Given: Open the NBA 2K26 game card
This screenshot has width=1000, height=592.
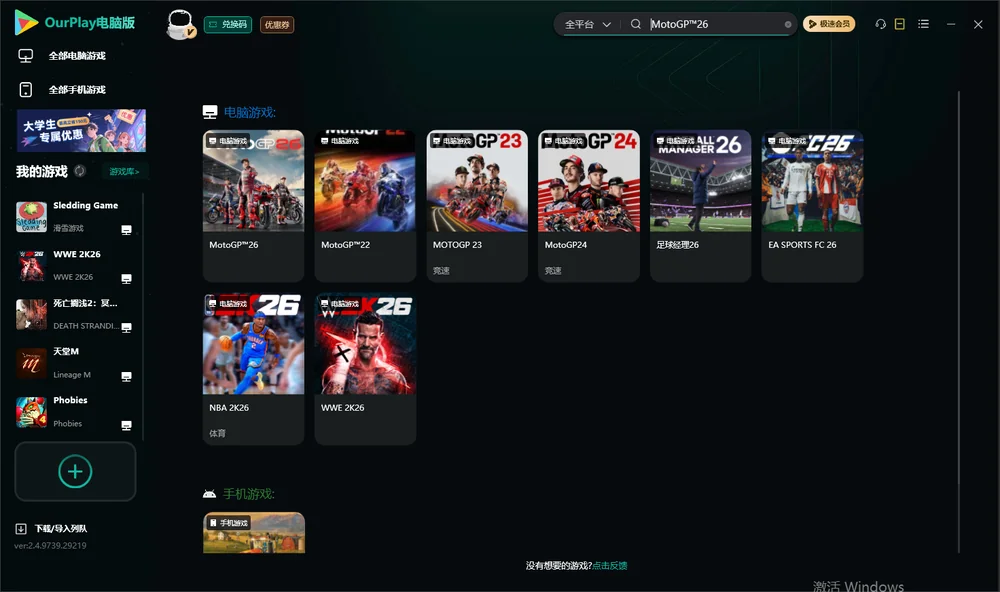Looking at the screenshot, I should tap(253, 369).
